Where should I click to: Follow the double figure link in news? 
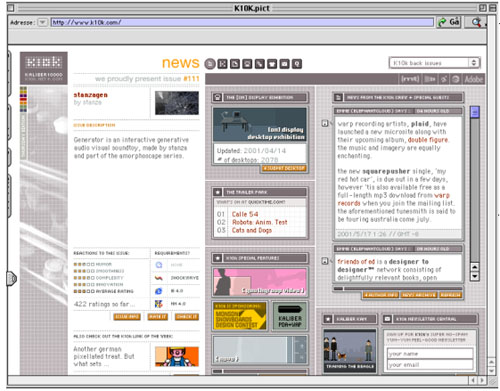point(428,140)
